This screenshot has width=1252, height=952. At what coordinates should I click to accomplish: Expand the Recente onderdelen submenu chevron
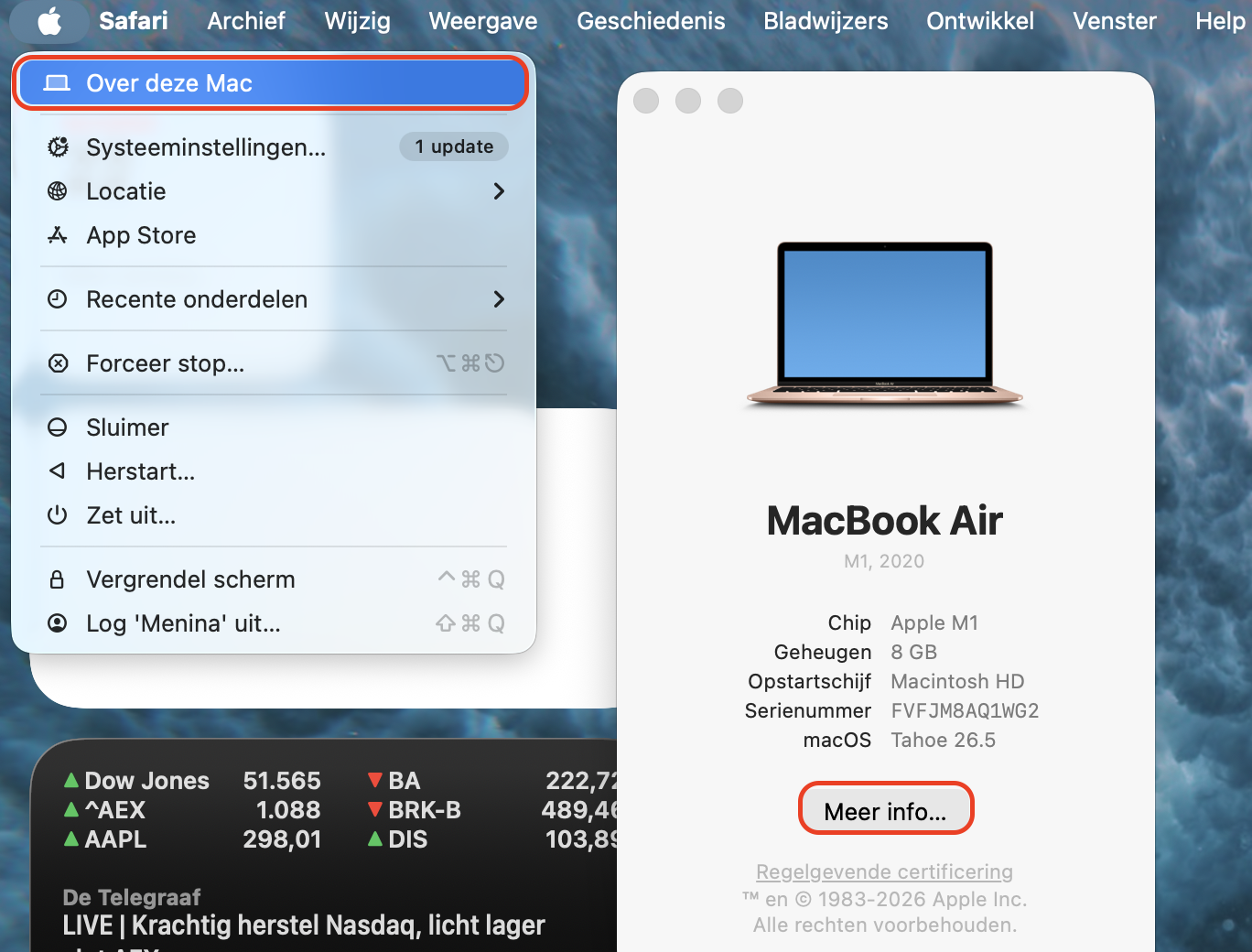click(x=499, y=299)
